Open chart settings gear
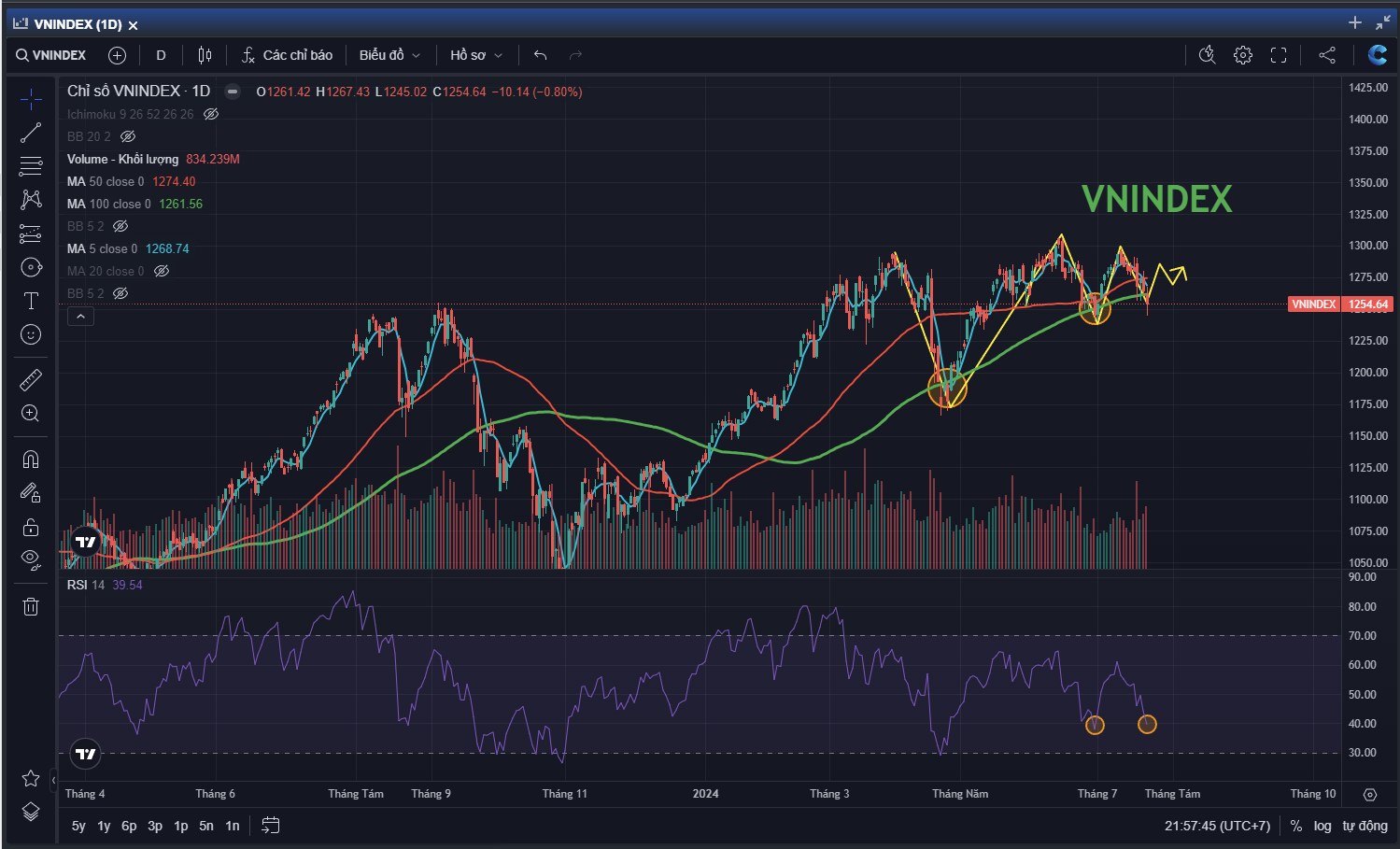The width and height of the screenshot is (1400, 849). [x=1242, y=55]
